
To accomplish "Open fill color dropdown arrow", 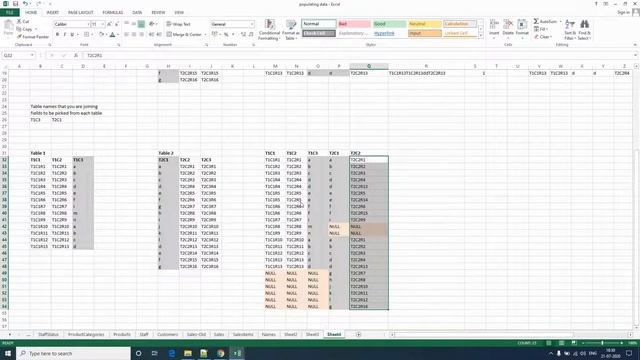I will 107,35.
